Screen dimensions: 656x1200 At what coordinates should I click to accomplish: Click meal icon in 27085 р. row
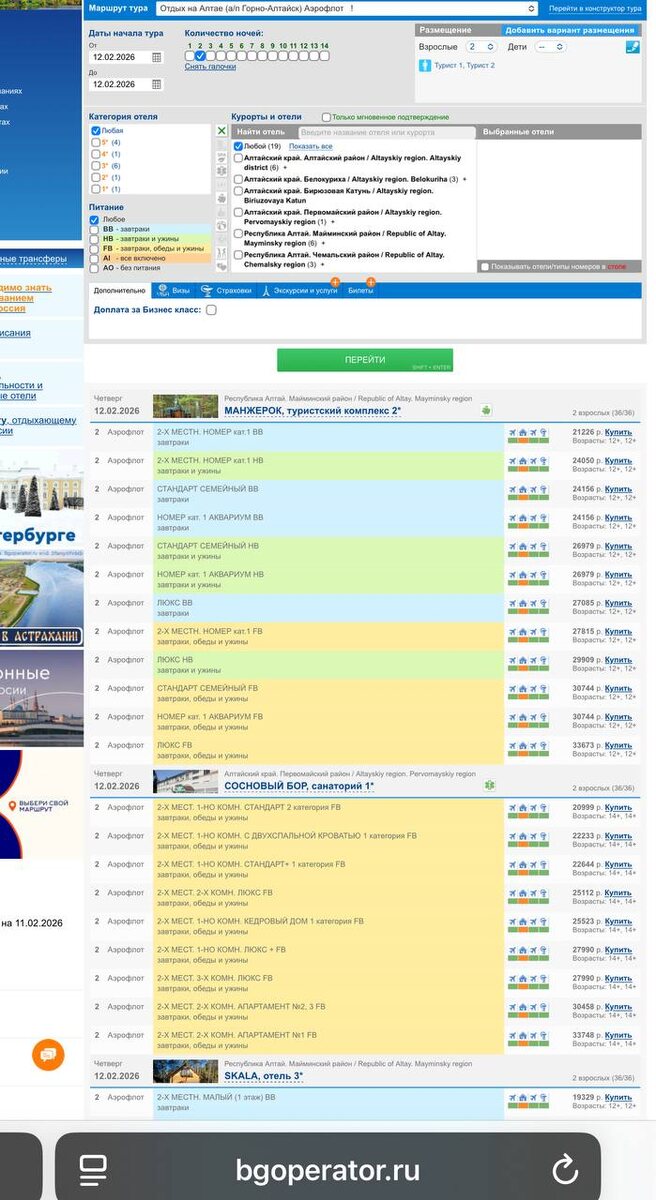[544, 603]
